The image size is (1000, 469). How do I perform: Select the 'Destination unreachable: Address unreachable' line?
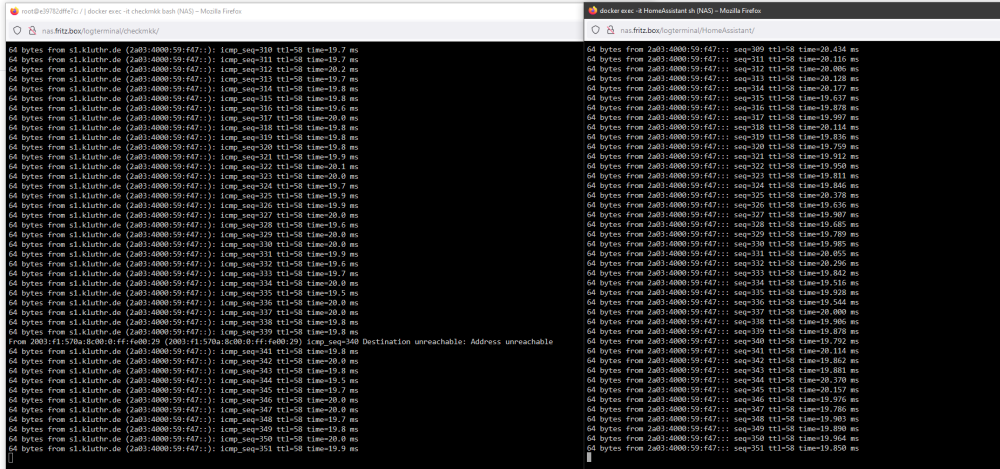[281, 341]
